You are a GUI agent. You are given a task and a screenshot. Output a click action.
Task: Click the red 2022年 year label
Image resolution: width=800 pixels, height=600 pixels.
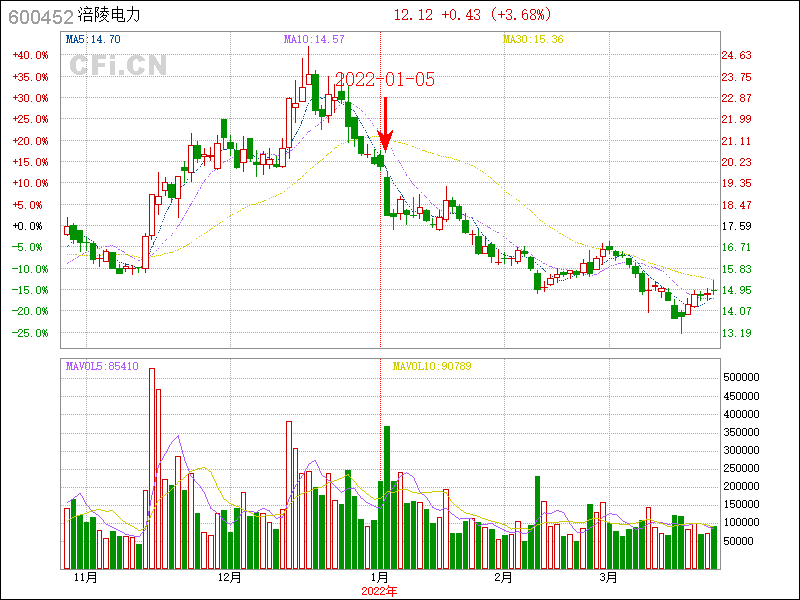click(379, 591)
